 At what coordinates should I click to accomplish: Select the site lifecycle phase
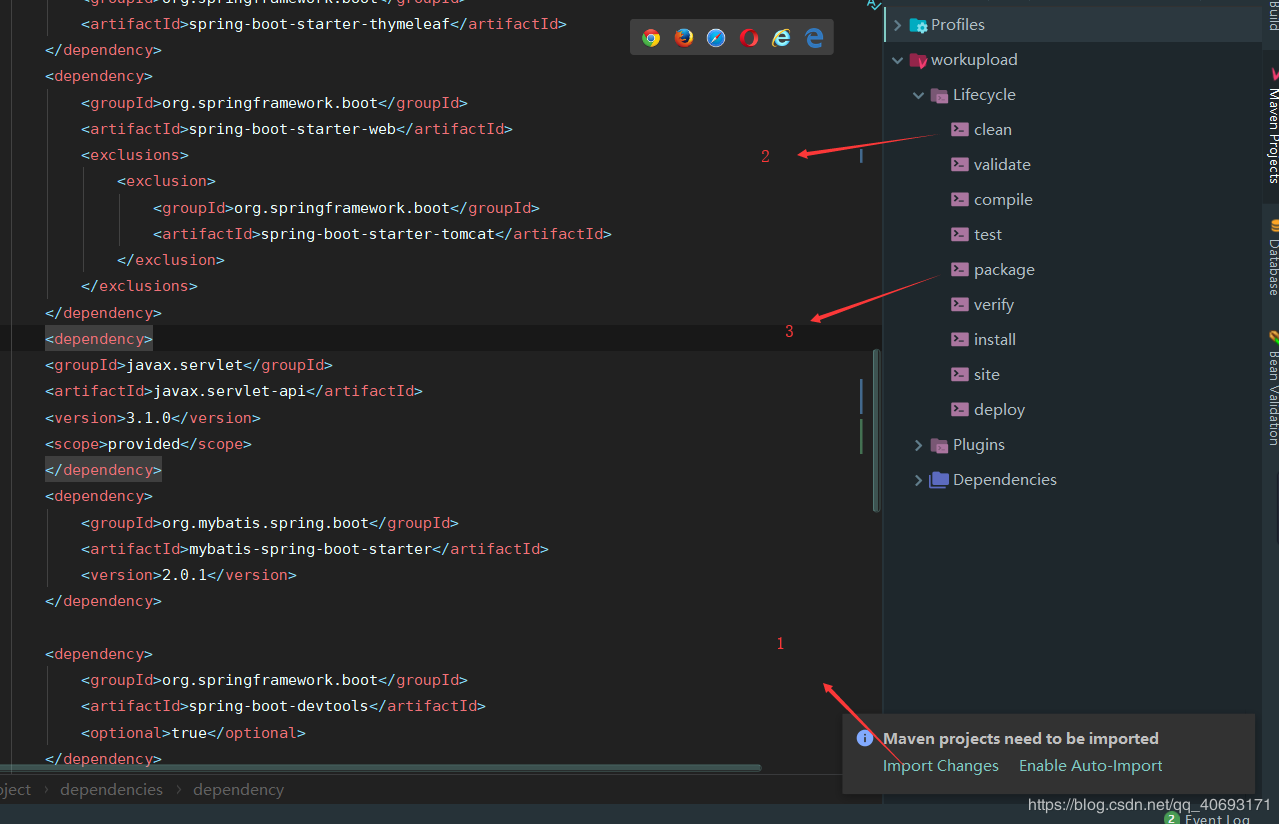[x=987, y=374]
